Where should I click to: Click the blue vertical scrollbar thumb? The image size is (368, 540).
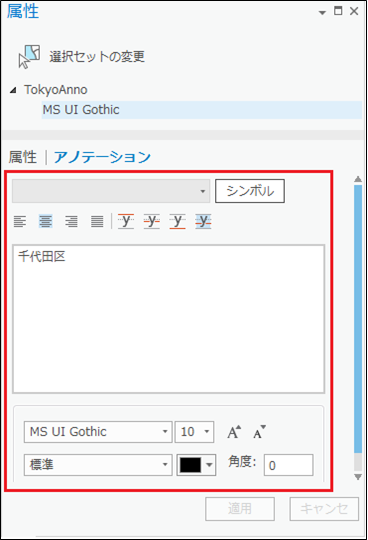pos(358,319)
